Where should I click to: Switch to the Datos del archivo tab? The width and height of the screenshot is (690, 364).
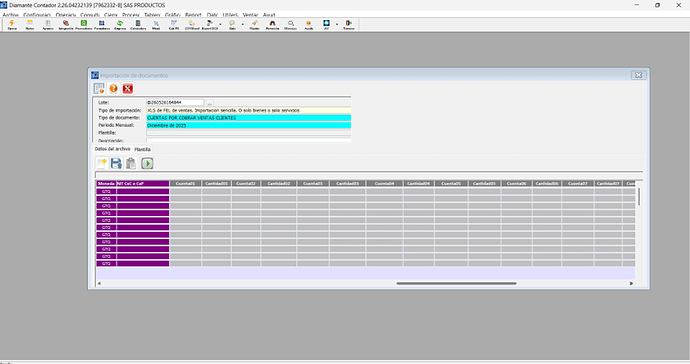point(113,149)
